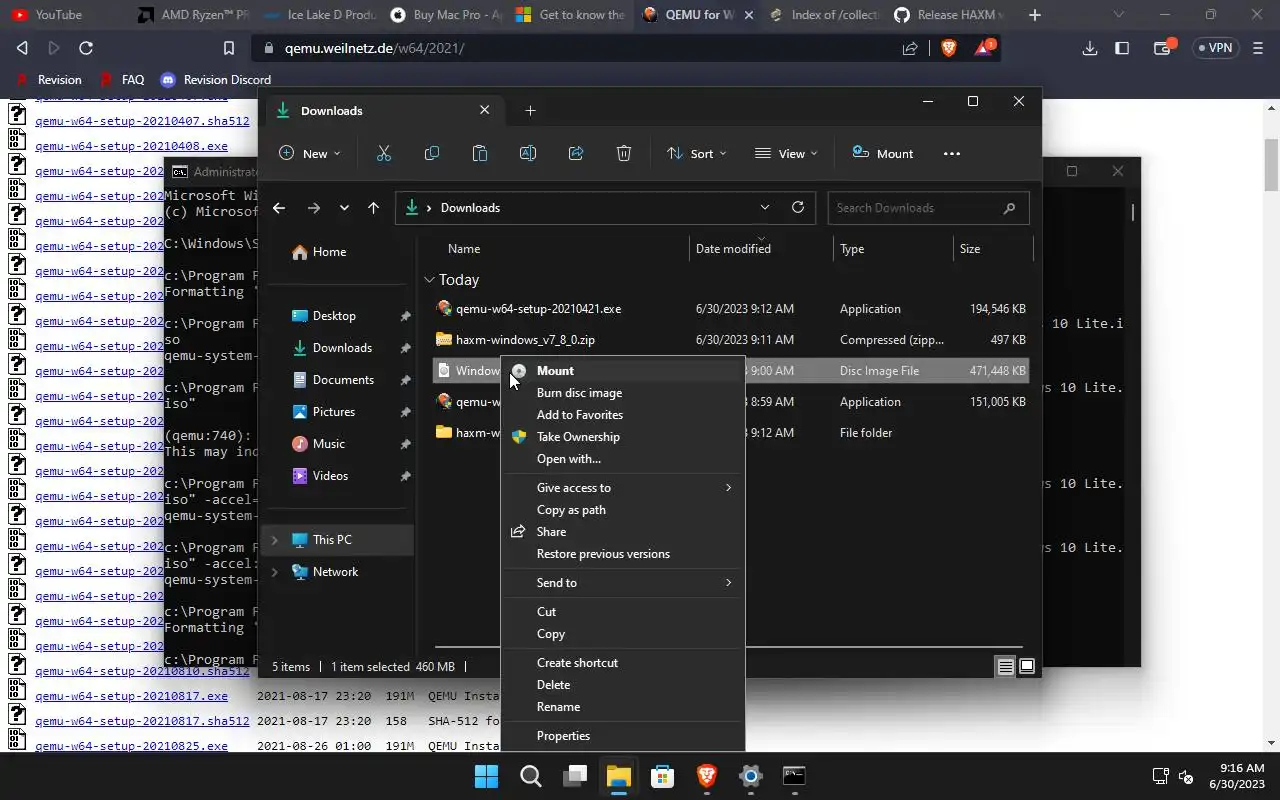Choose Mount in context menu
1280x800 pixels.
[623, 371]
